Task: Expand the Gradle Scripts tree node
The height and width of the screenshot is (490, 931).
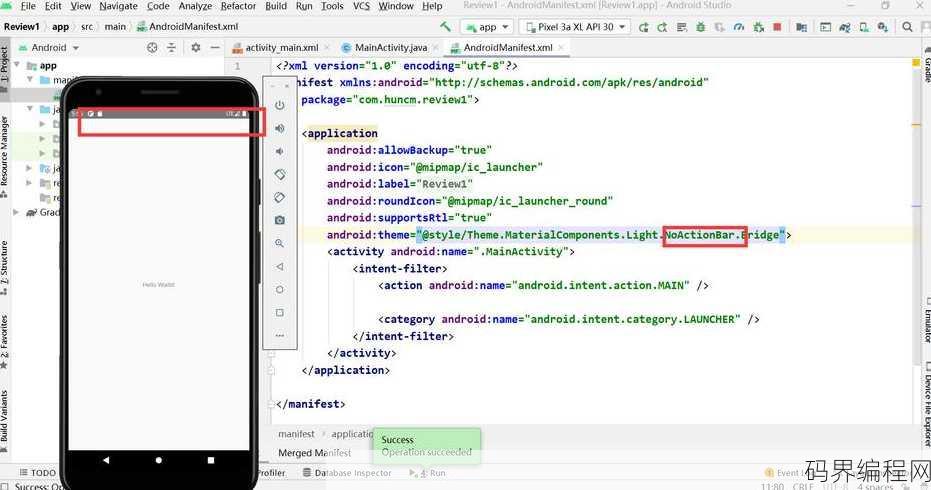Action: 16,212
